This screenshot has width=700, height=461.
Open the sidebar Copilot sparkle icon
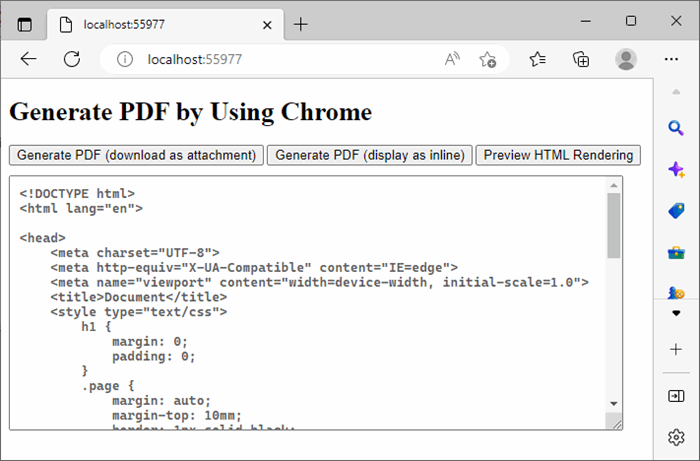(676, 170)
